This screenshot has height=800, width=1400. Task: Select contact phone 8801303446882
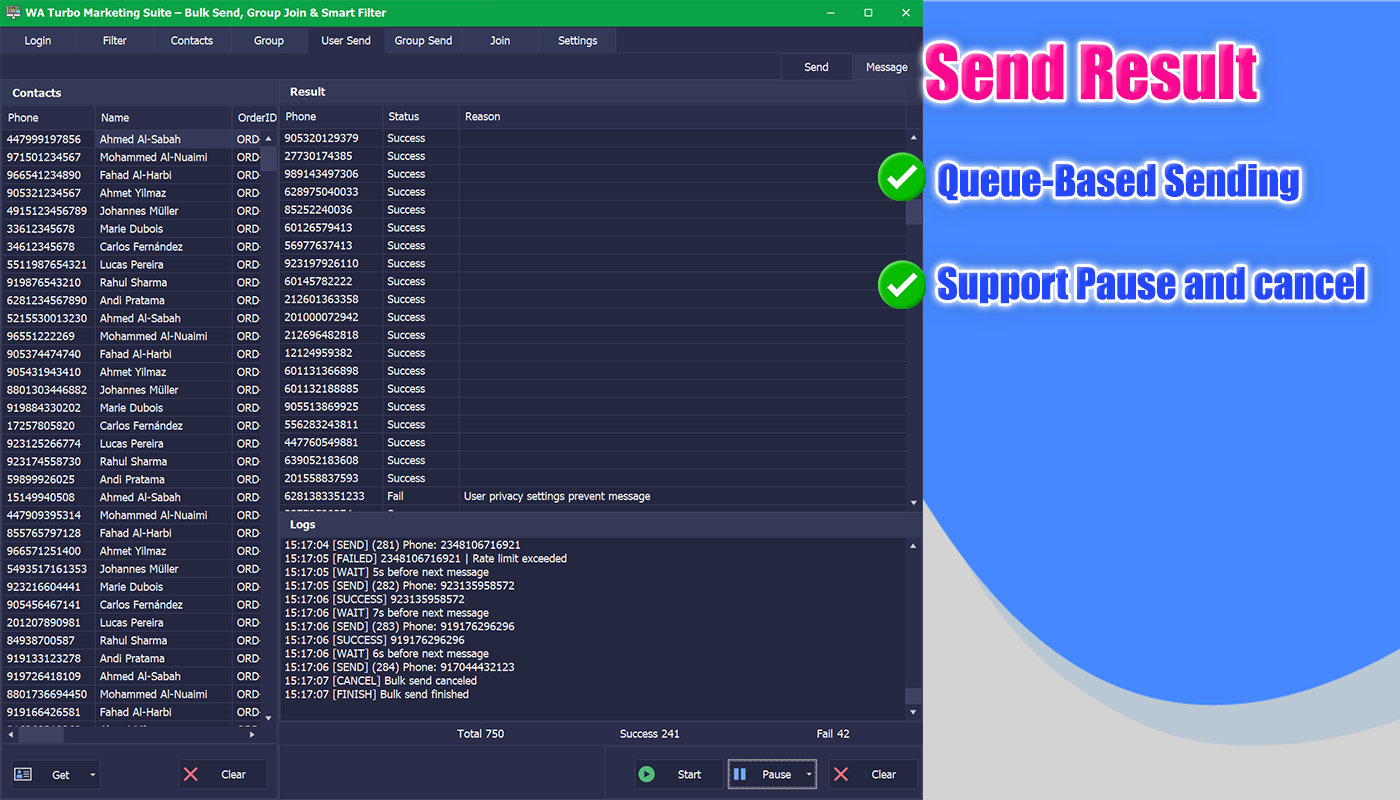47,390
